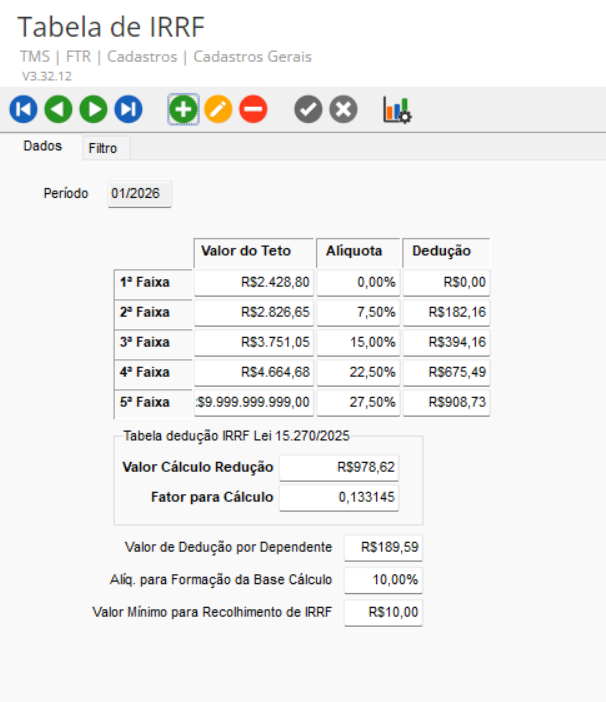Viewport: 606px width, 702px height.
Task: Click the Período field showing 01/2026
Action: tap(140, 193)
